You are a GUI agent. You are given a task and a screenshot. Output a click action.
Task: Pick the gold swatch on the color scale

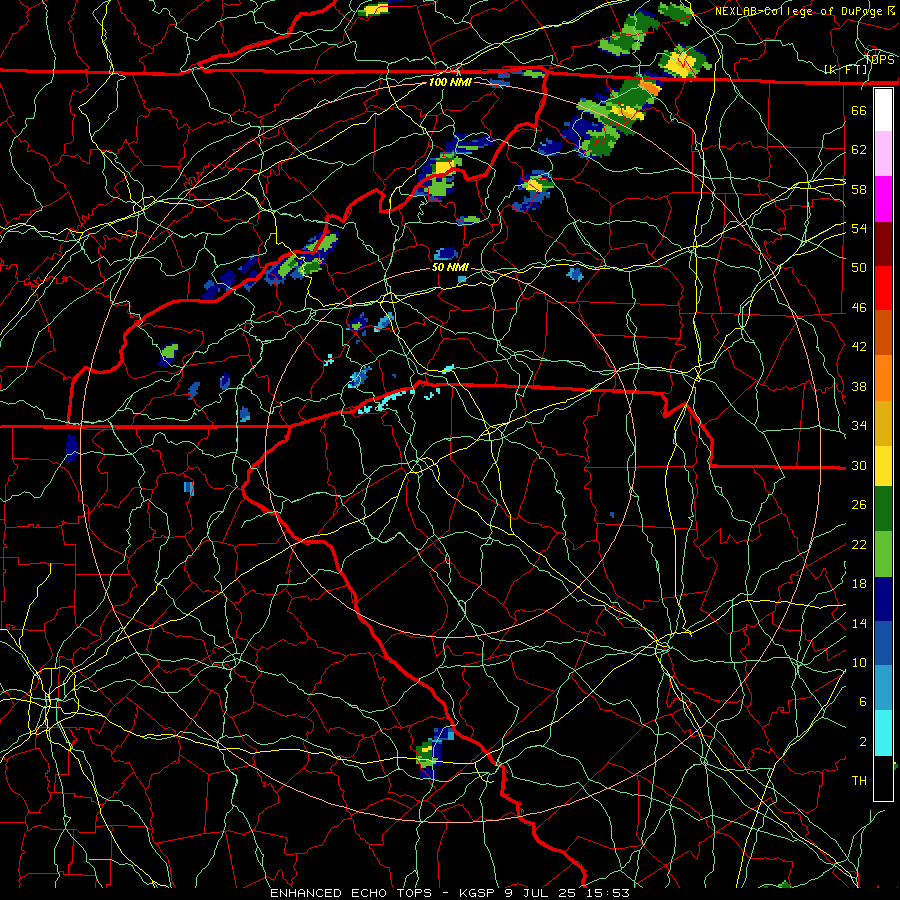(883, 423)
